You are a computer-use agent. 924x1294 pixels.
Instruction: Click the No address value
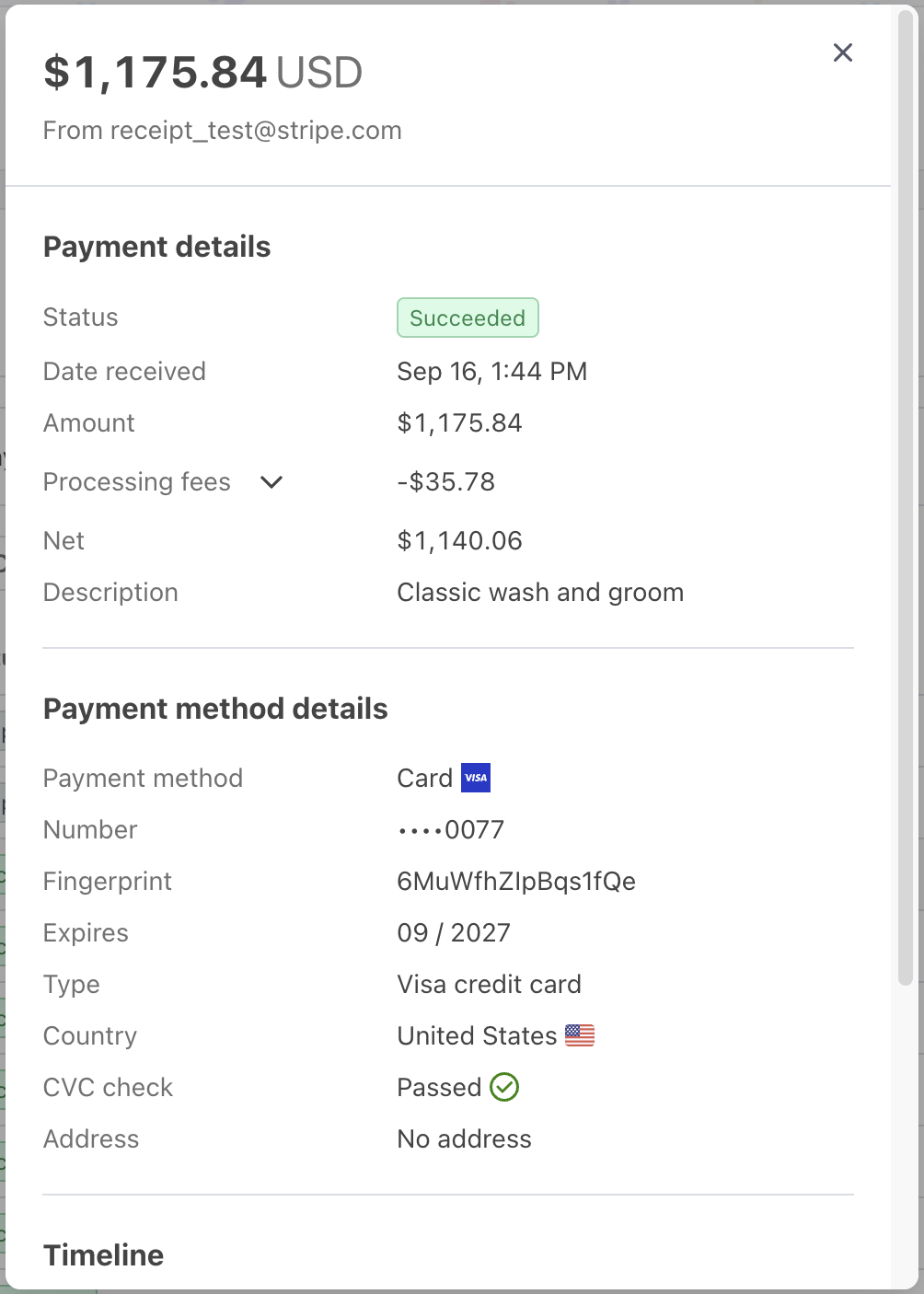click(465, 1139)
